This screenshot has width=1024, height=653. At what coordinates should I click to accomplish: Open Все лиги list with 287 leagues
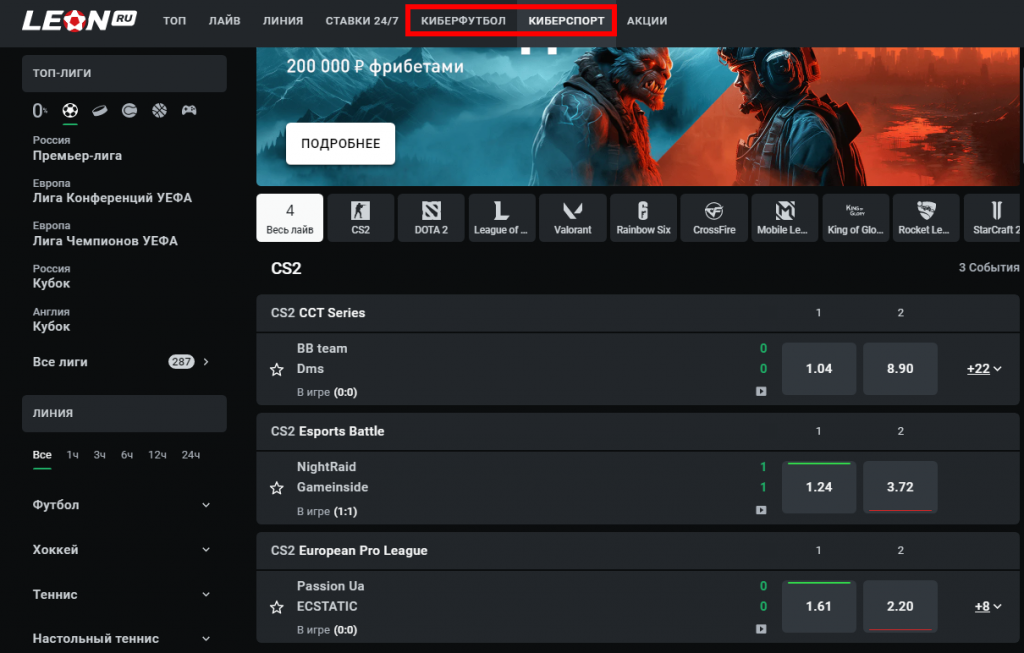(x=123, y=362)
